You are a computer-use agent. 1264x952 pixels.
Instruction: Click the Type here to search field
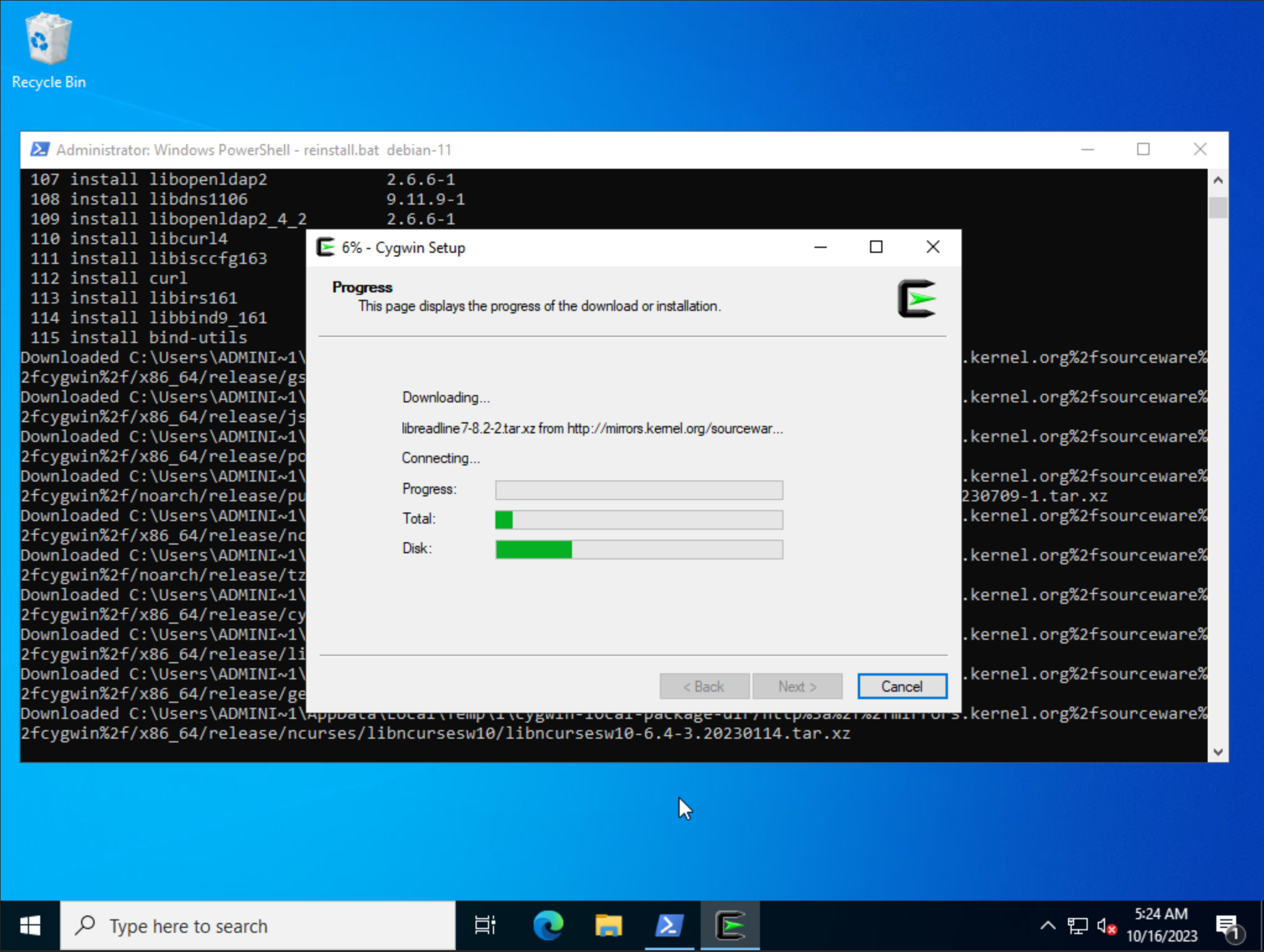coord(258,925)
